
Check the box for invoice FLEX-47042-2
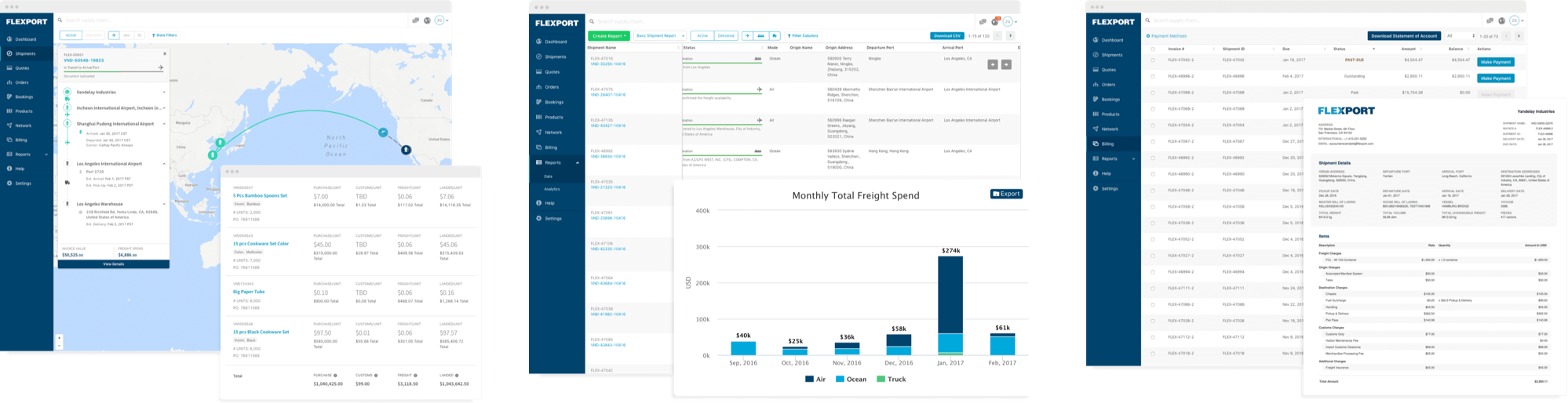[1153, 60]
